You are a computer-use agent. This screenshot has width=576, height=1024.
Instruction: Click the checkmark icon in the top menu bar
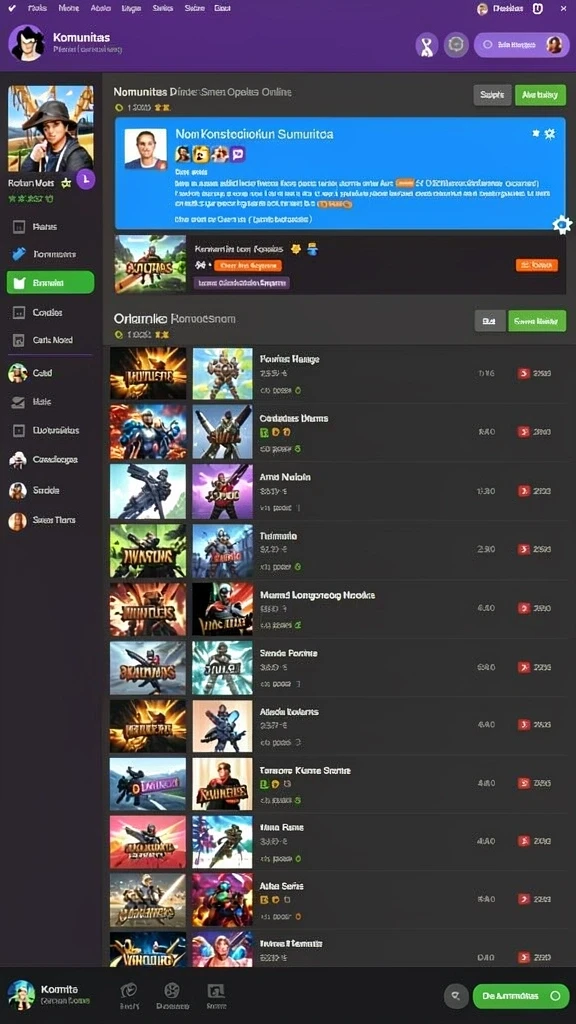[x=11, y=8]
